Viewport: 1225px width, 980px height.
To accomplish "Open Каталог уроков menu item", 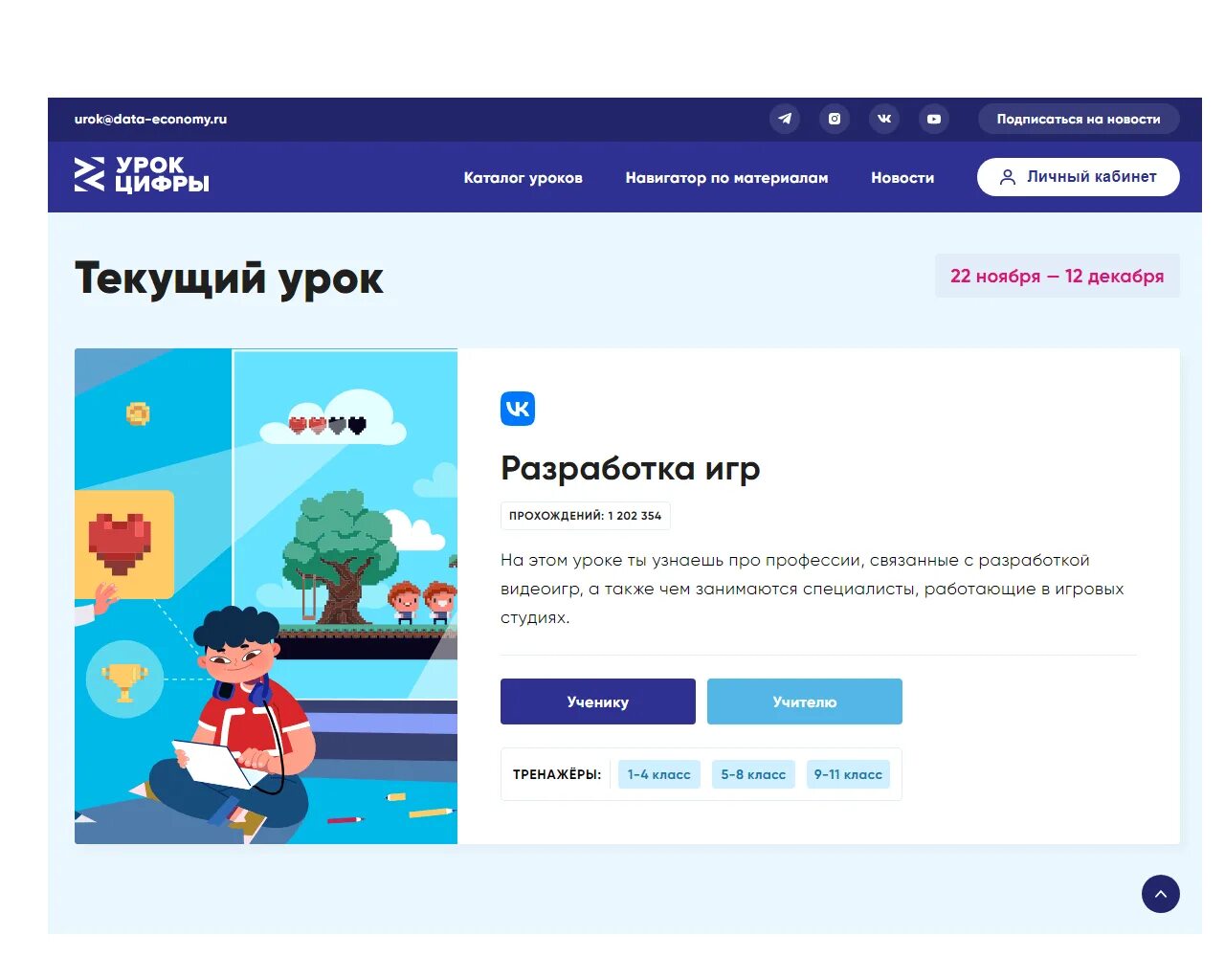I will (523, 177).
